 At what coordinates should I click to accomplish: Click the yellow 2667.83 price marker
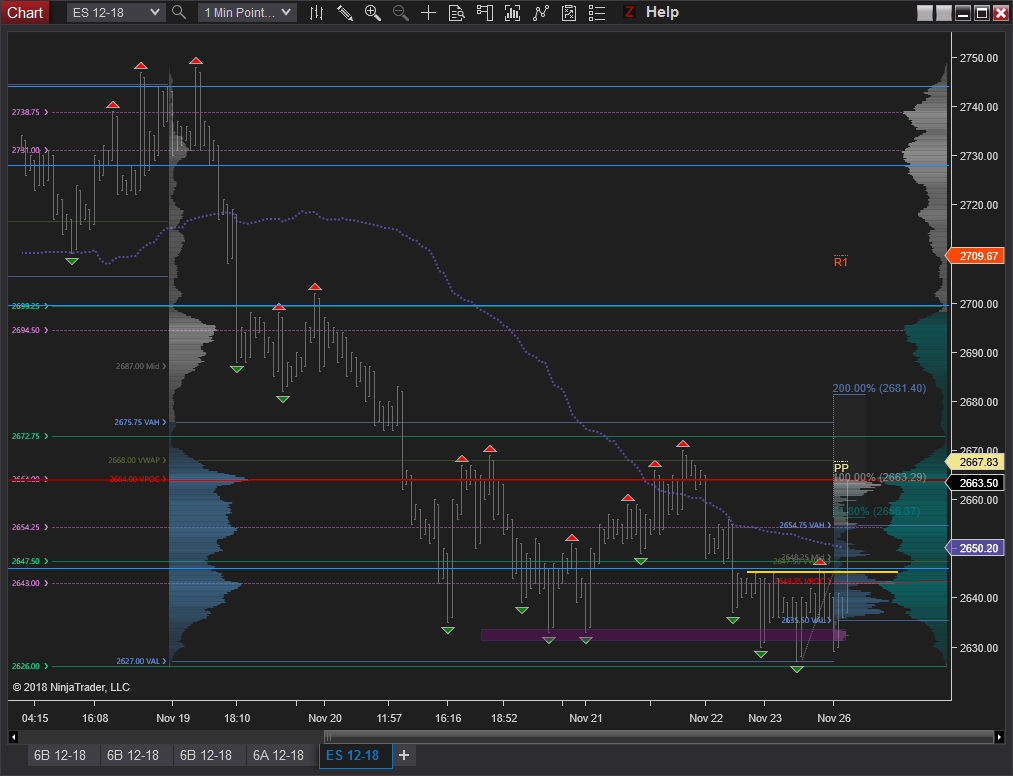click(975, 462)
